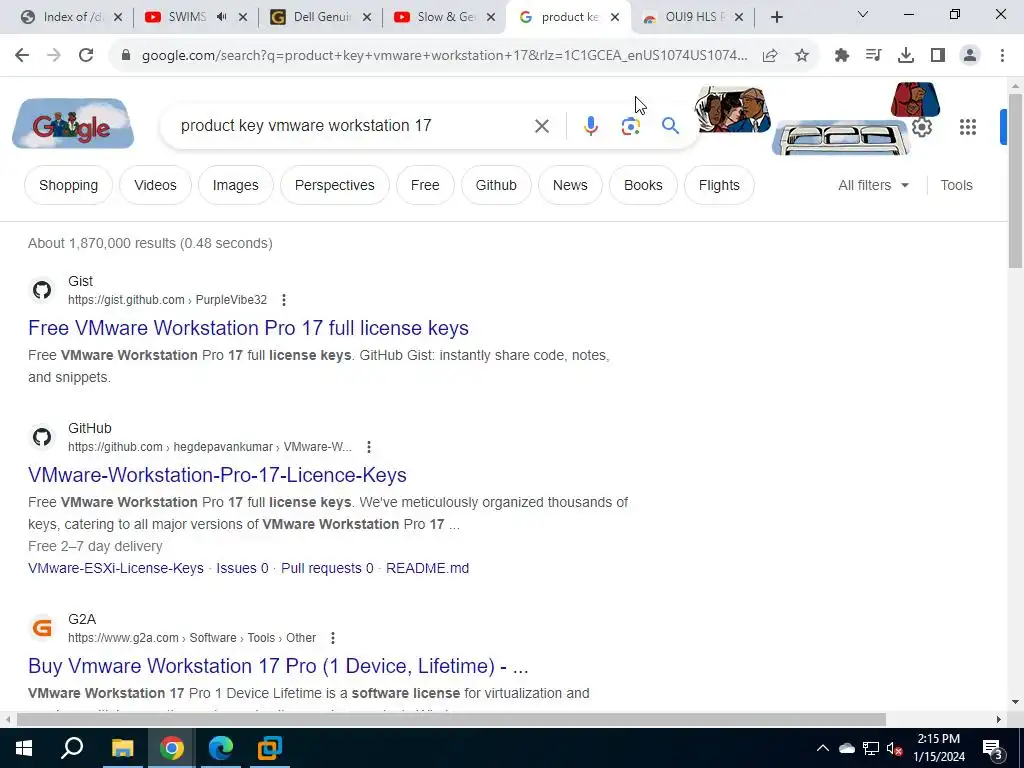Open the Issues 0 sublink
Image resolution: width=1024 pixels, height=768 pixels.
pyautogui.click(x=242, y=568)
